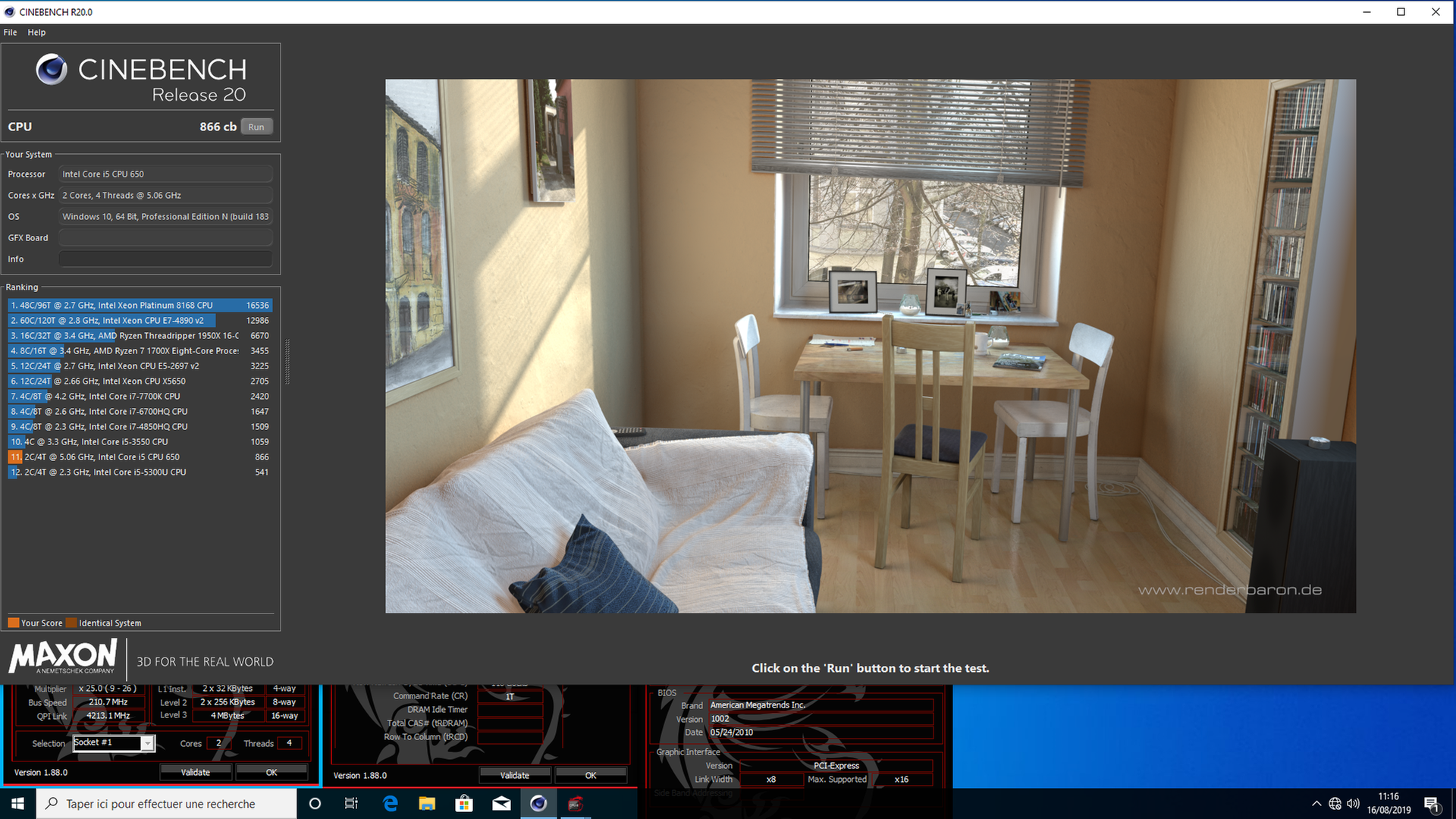Select Ryzen Threadripper 1950X ranking row

point(140,336)
